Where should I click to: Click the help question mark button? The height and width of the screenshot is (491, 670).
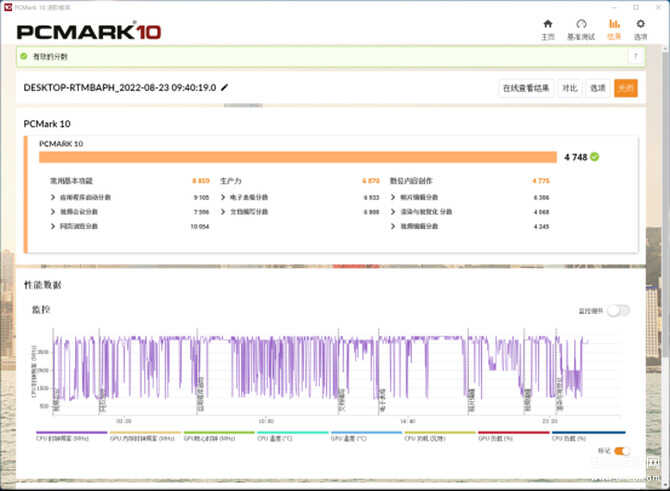click(x=635, y=56)
